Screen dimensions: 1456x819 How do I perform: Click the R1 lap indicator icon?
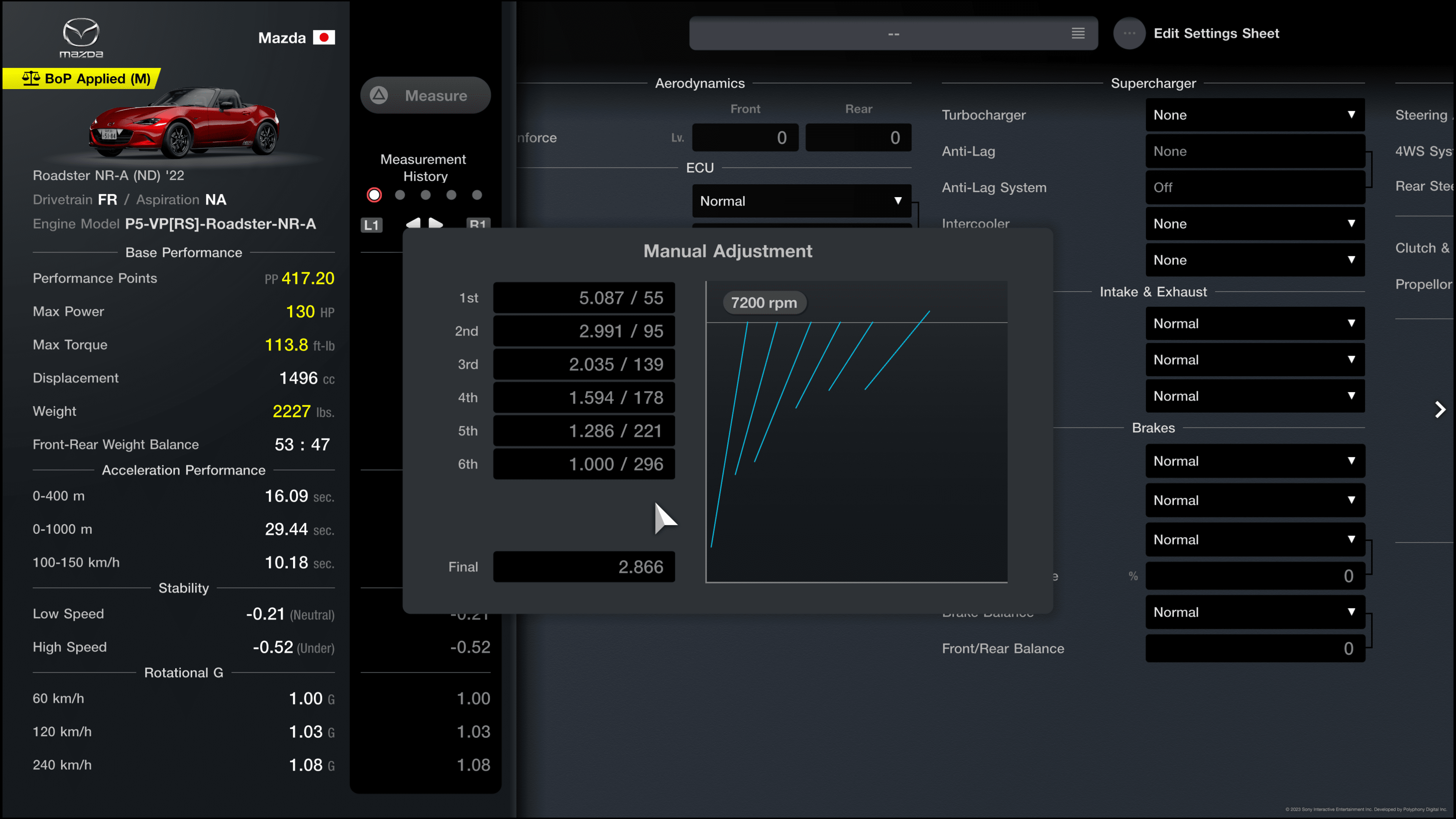478,224
